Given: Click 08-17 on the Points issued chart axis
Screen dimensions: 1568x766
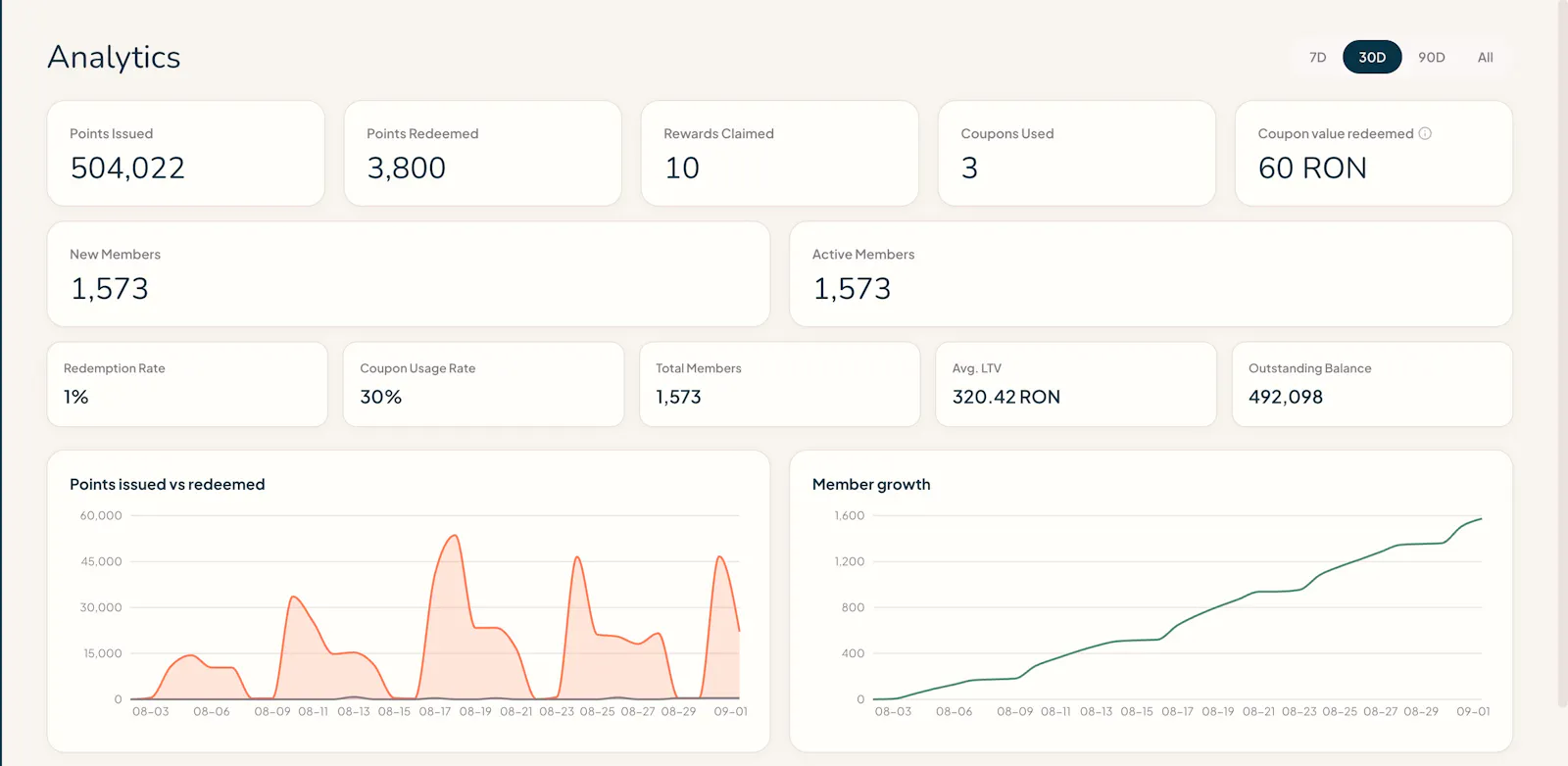Looking at the screenshot, I should coord(435,711).
